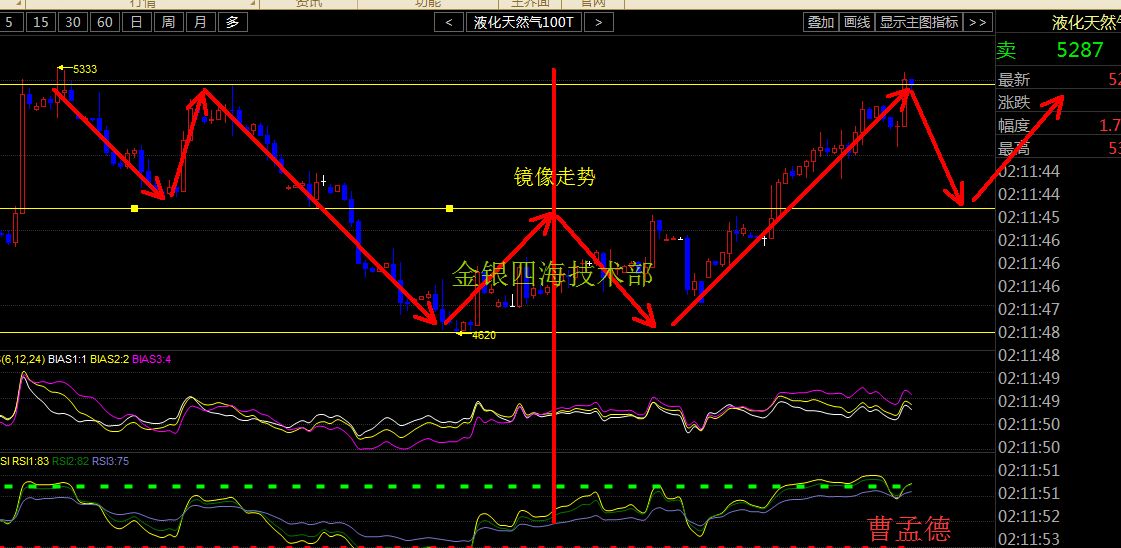Select the 30-minute period button

coord(72,22)
